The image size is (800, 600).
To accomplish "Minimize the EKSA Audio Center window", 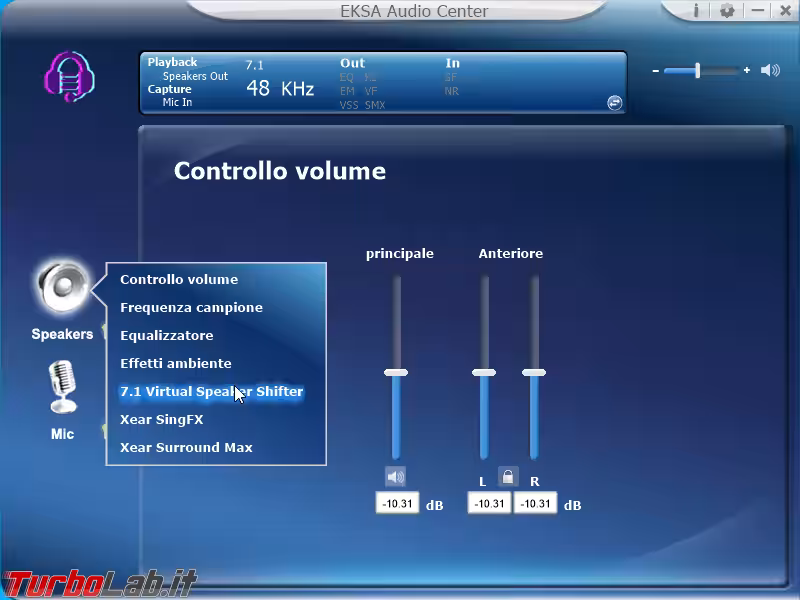I will pyautogui.click(x=758, y=11).
